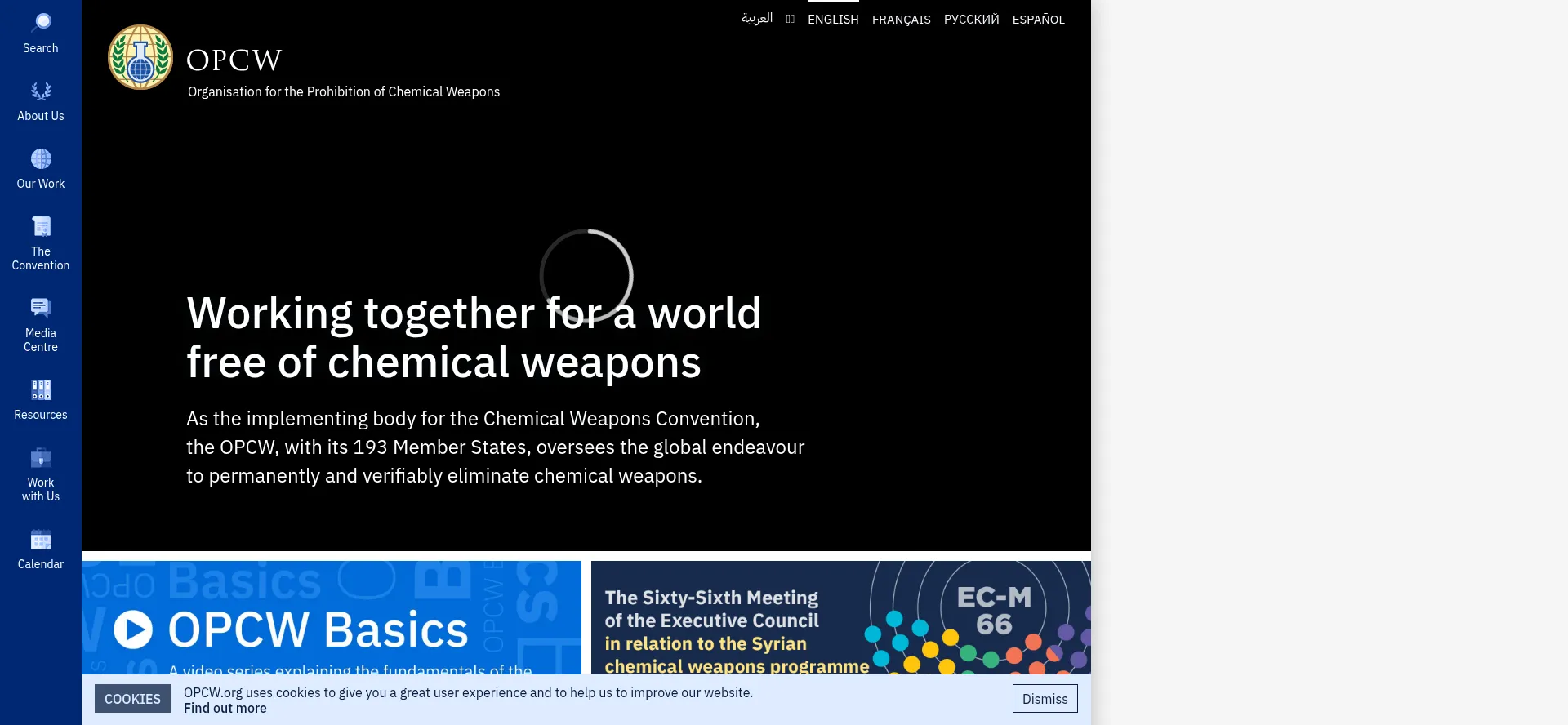This screenshot has height=725, width=1568.
Task: Click the COOKIES label badge
Action: [x=132, y=699]
